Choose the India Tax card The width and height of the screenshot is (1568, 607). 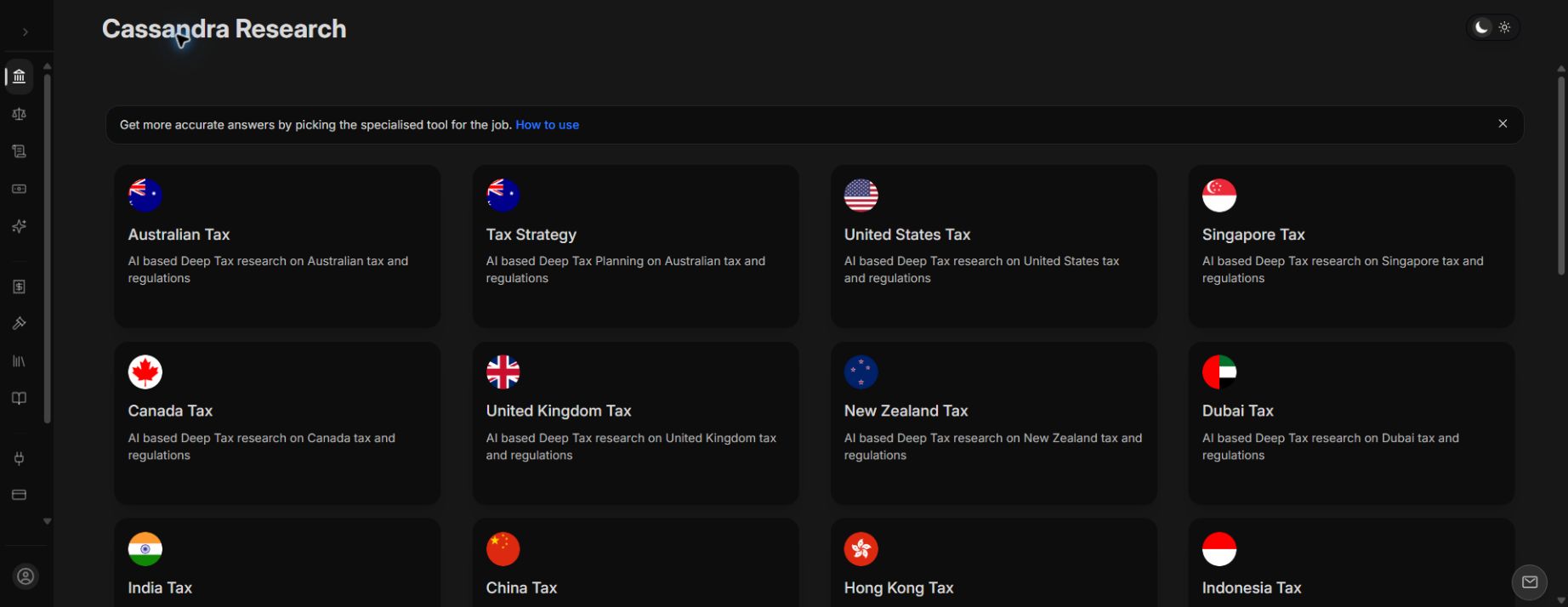pos(277,563)
